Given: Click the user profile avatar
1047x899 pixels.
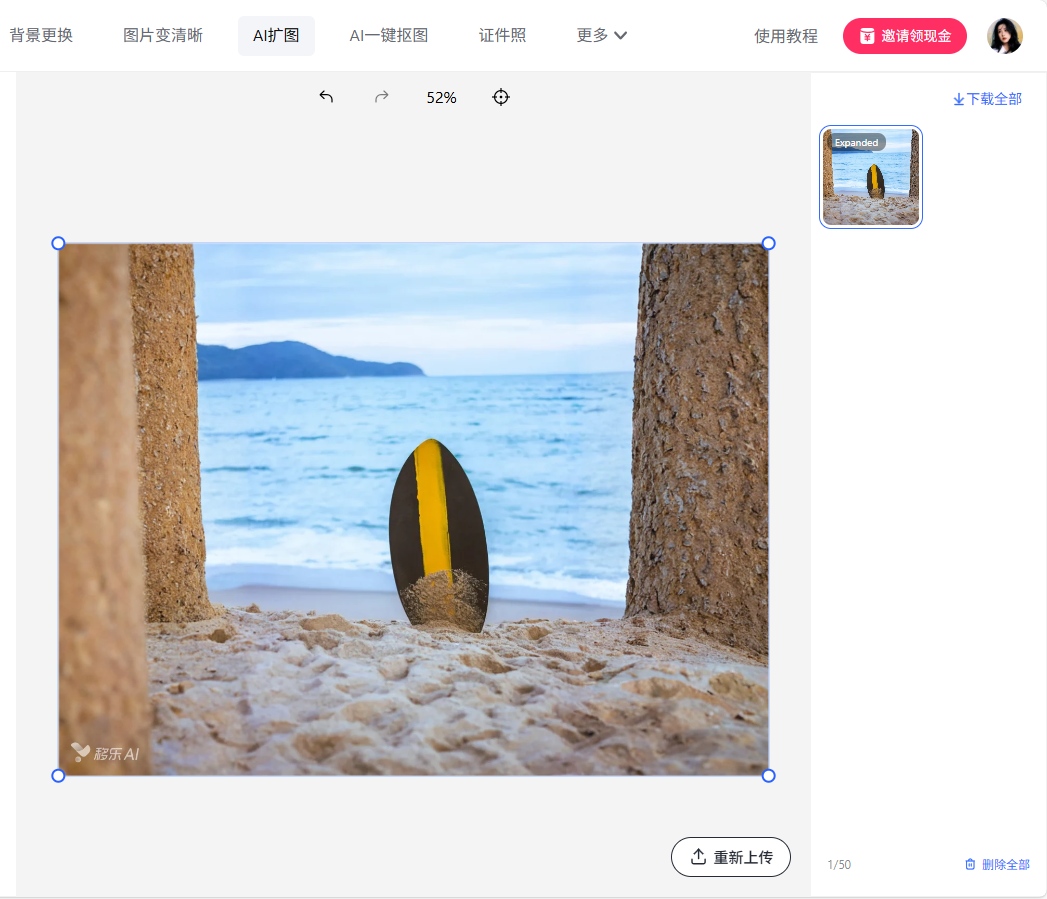Looking at the screenshot, I should (x=1004, y=36).
